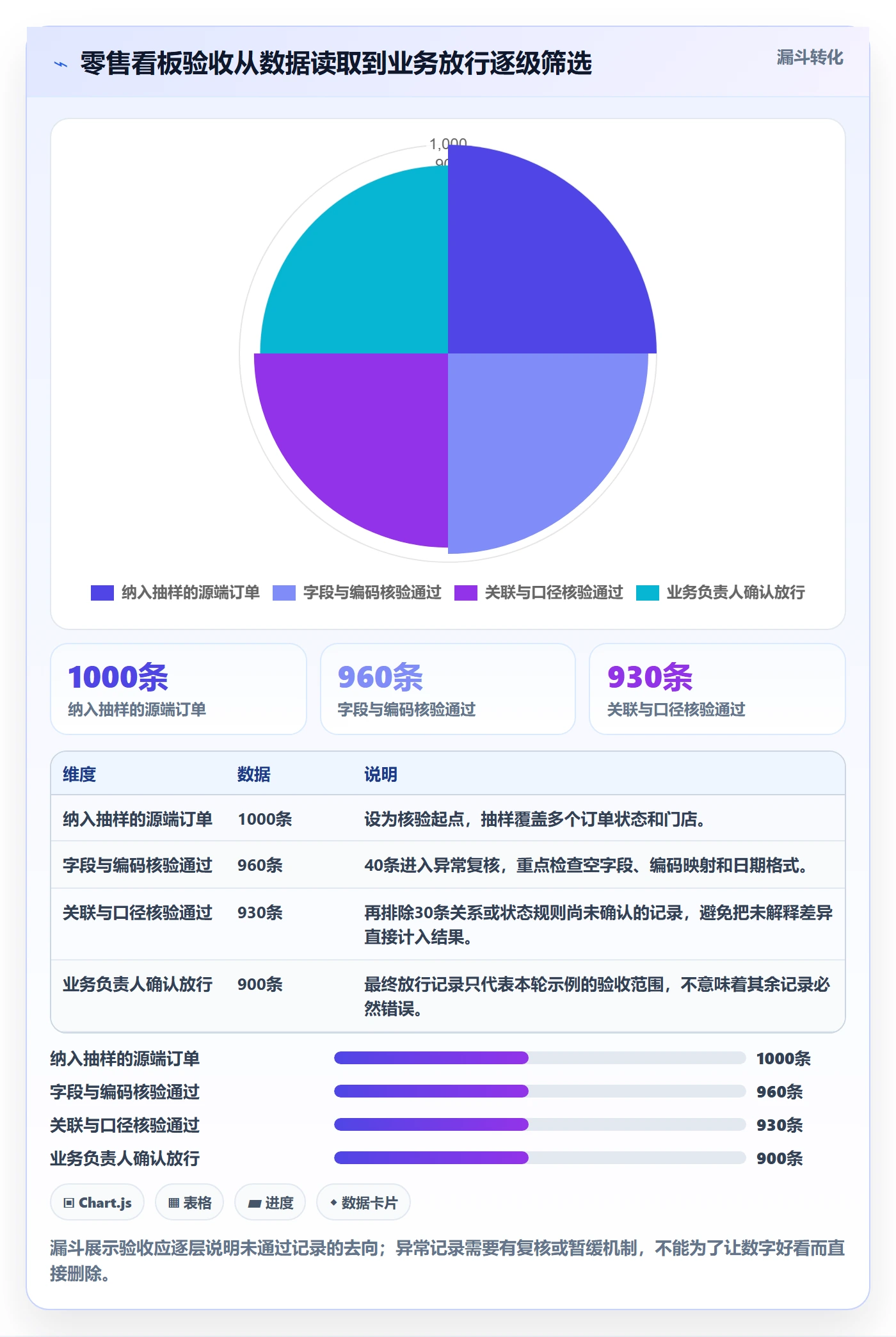Click the progress bar for 纳入抽样的源端订单

(540, 1058)
